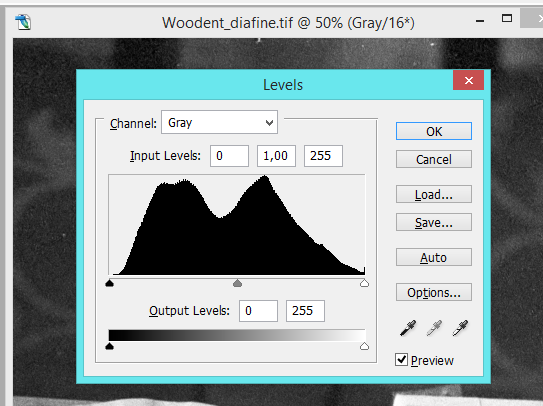Viewport: 543px width, 406px height.
Task: Maximize the Woodent_diafine.tif document window
Action: click(507, 18)
